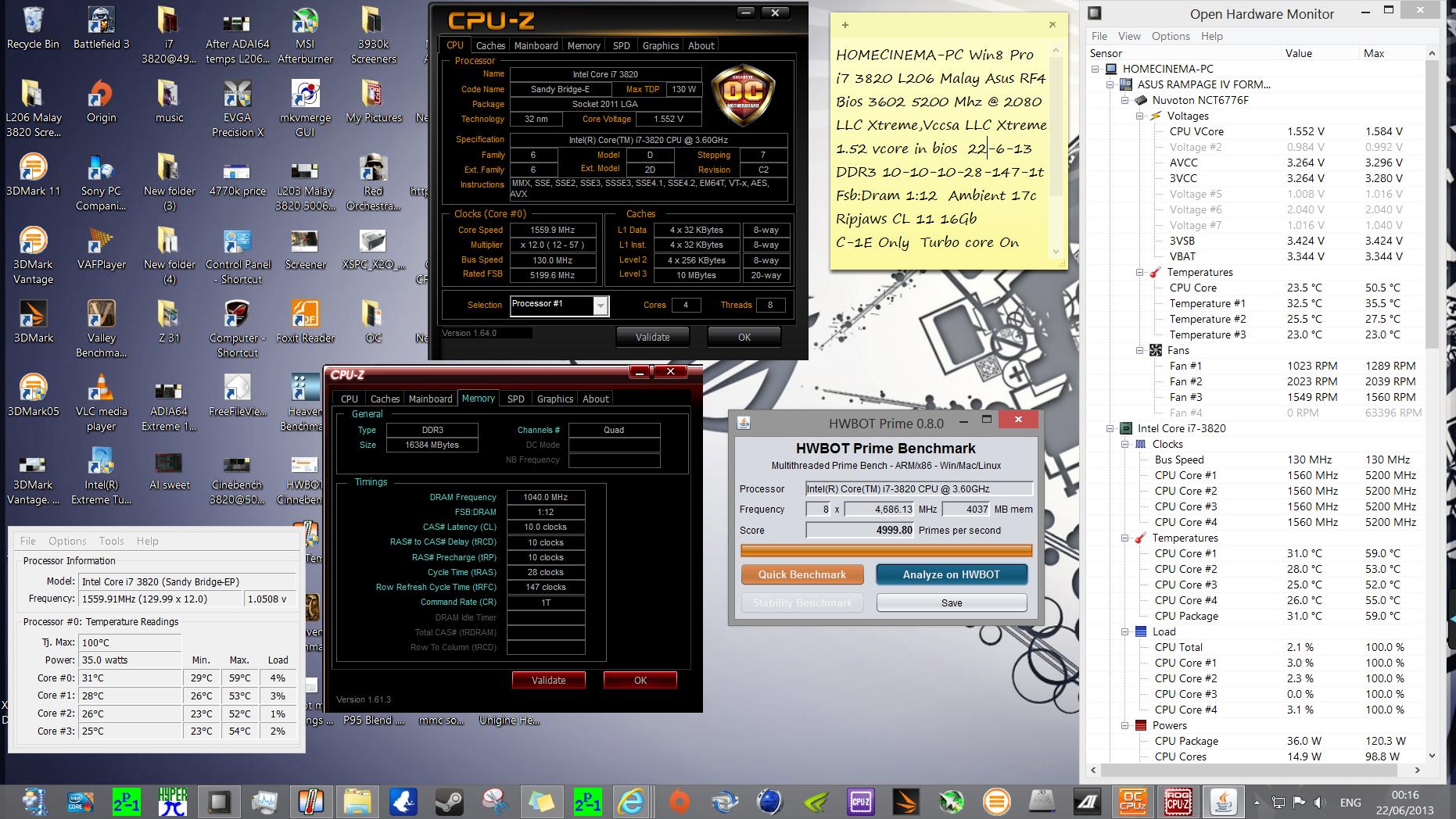1456x819 pixels.
Task: Click the Java HWBOT Prime taskbar icon
Action: coord(1224,801)
